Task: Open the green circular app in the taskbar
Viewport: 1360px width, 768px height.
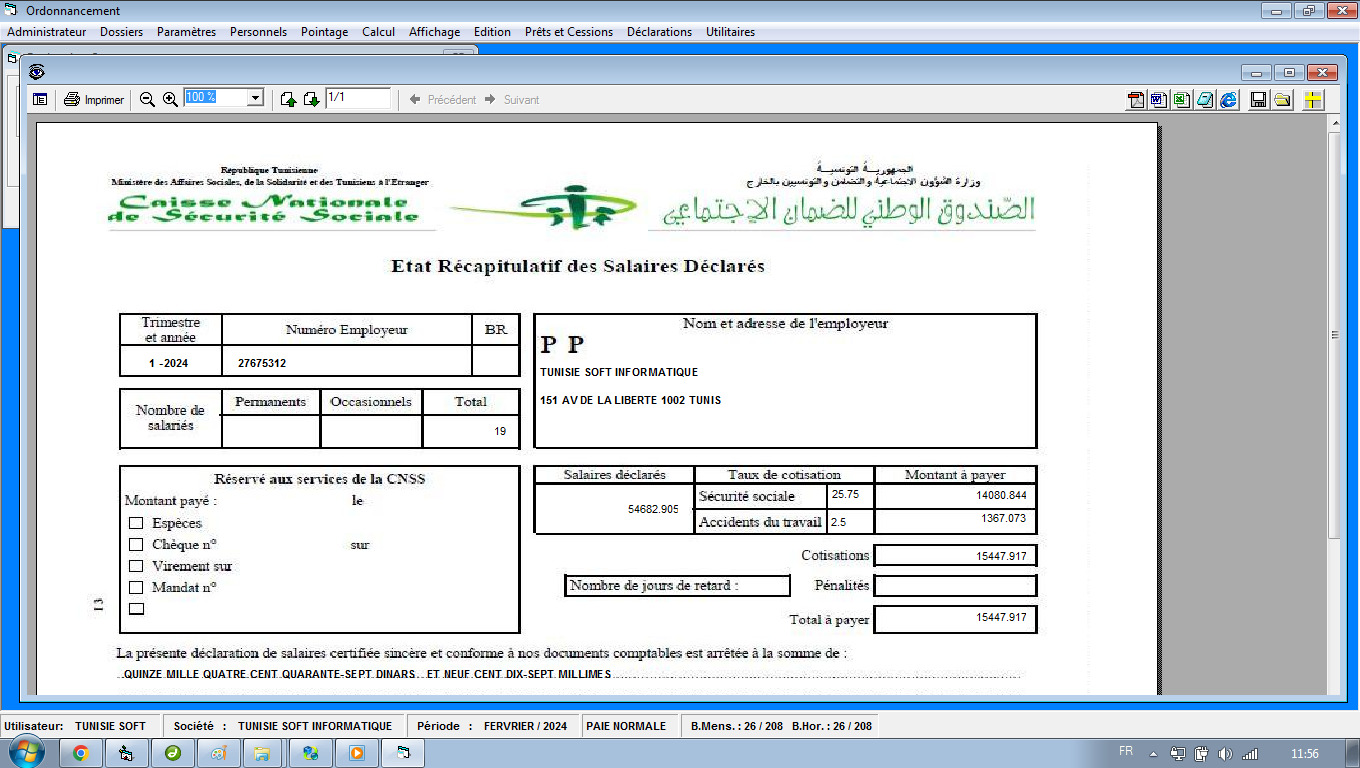Action: (x=172, y=752)
